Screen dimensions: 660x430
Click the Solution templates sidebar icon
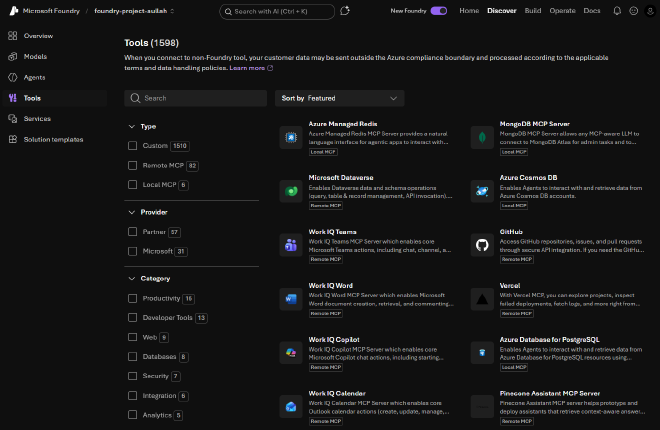[x=13, y=139]
